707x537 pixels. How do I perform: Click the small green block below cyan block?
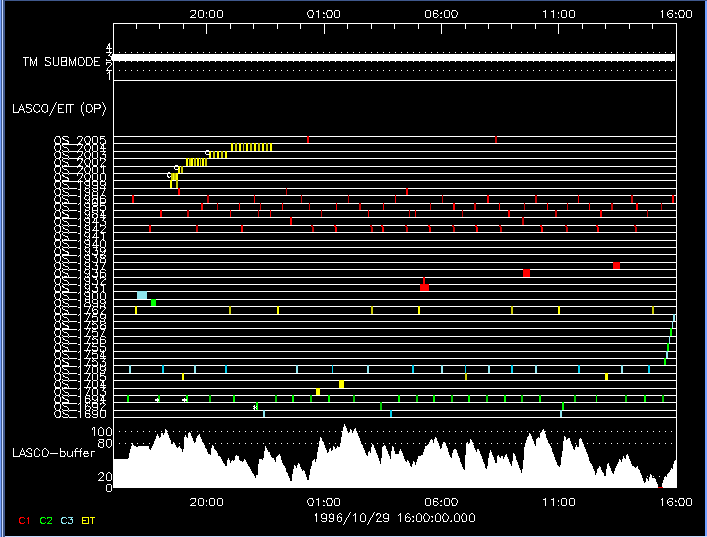coord(154,302)
